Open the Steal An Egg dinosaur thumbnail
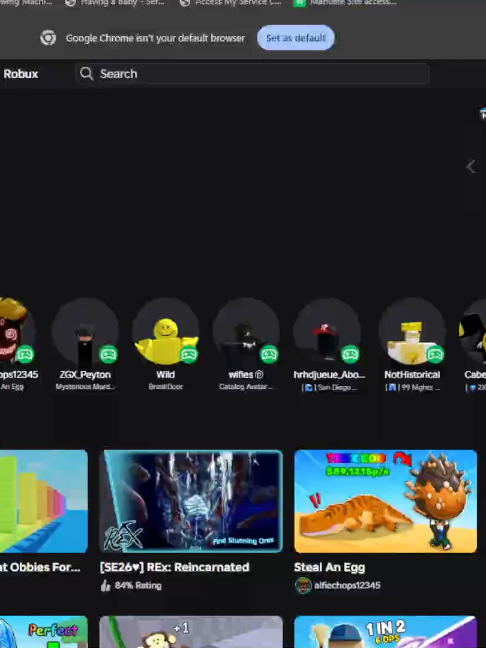Image resolution: width=486 pixels, height=648 pixels. [x=385, y=501]
